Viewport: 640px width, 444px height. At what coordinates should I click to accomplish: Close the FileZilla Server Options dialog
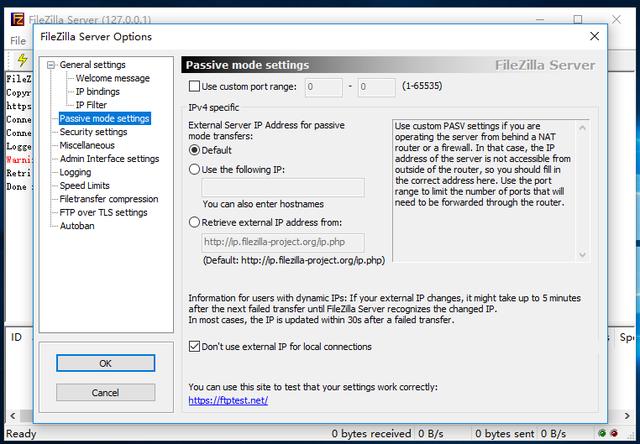coord(594,36)
